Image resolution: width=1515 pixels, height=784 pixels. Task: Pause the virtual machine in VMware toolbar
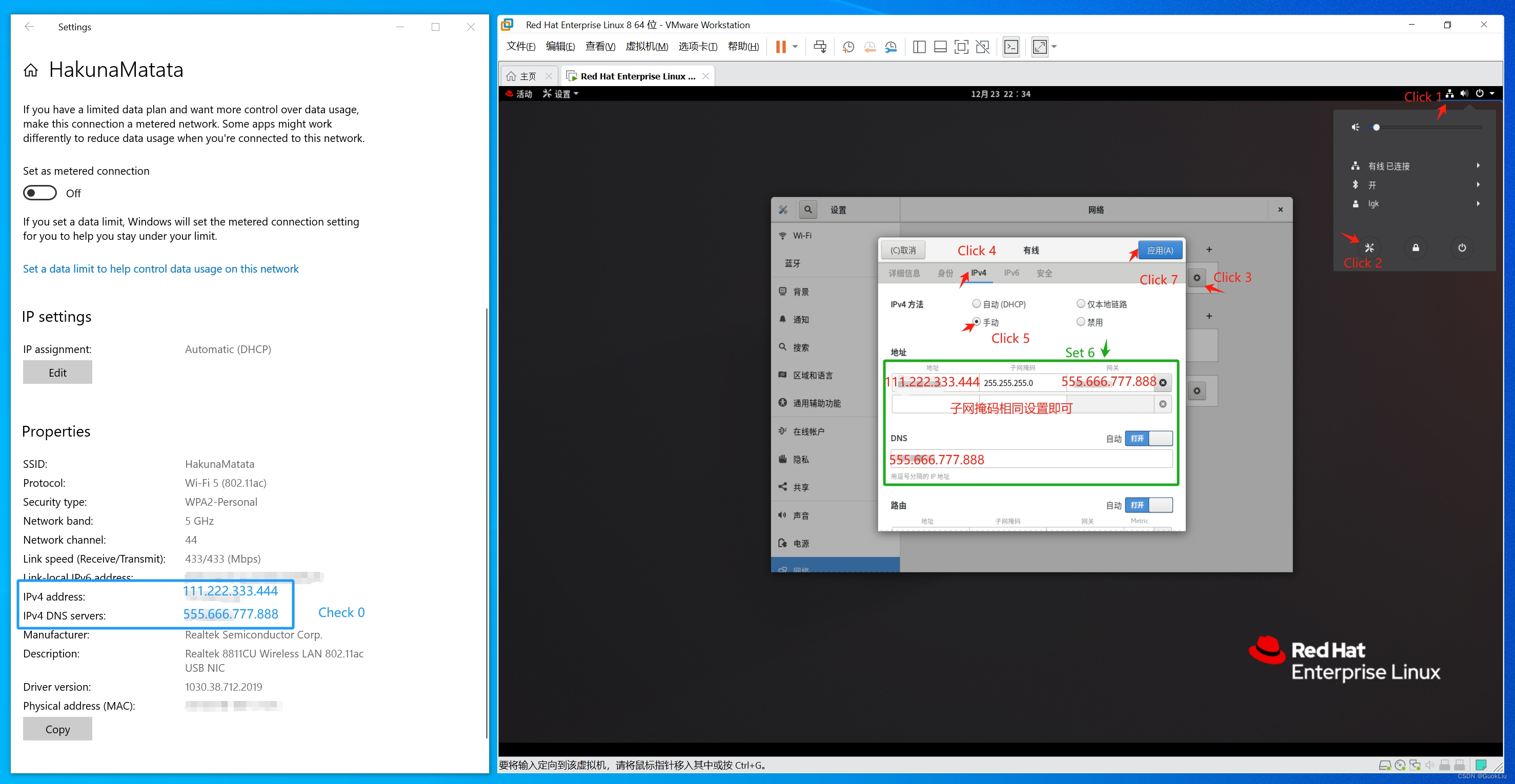(780, 47)
